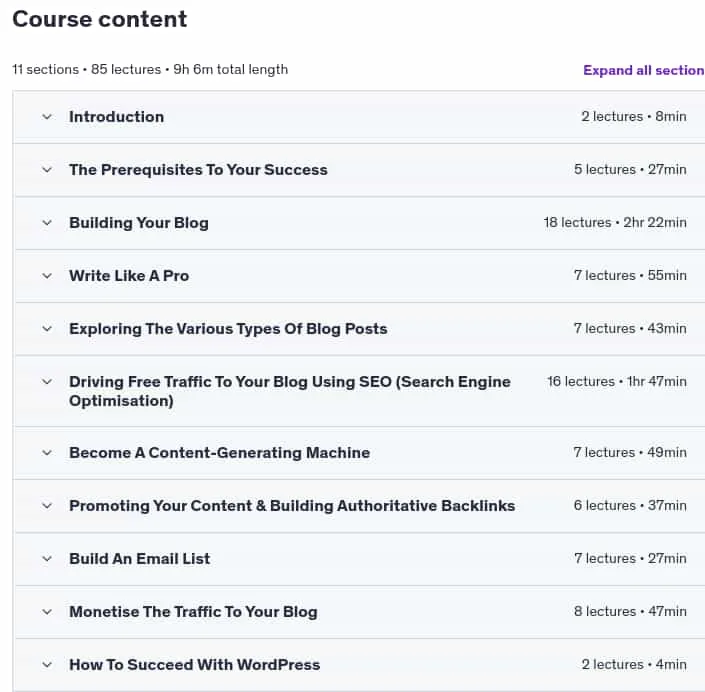Click the Build An Email List title
This screenshot has width=705, height=692.
click(x=139, y=559)
